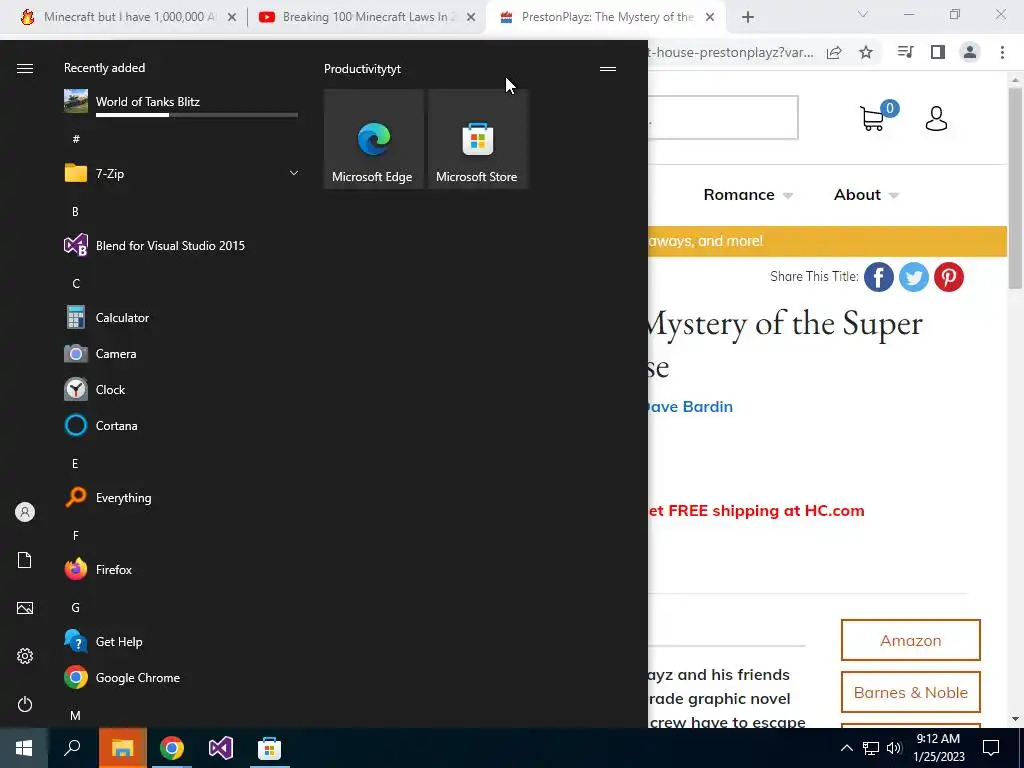Image resolution: width=1024 pixels, height=768 pixels.
Task: Show hidden system tray icons
Action: [x=846, y=748]
